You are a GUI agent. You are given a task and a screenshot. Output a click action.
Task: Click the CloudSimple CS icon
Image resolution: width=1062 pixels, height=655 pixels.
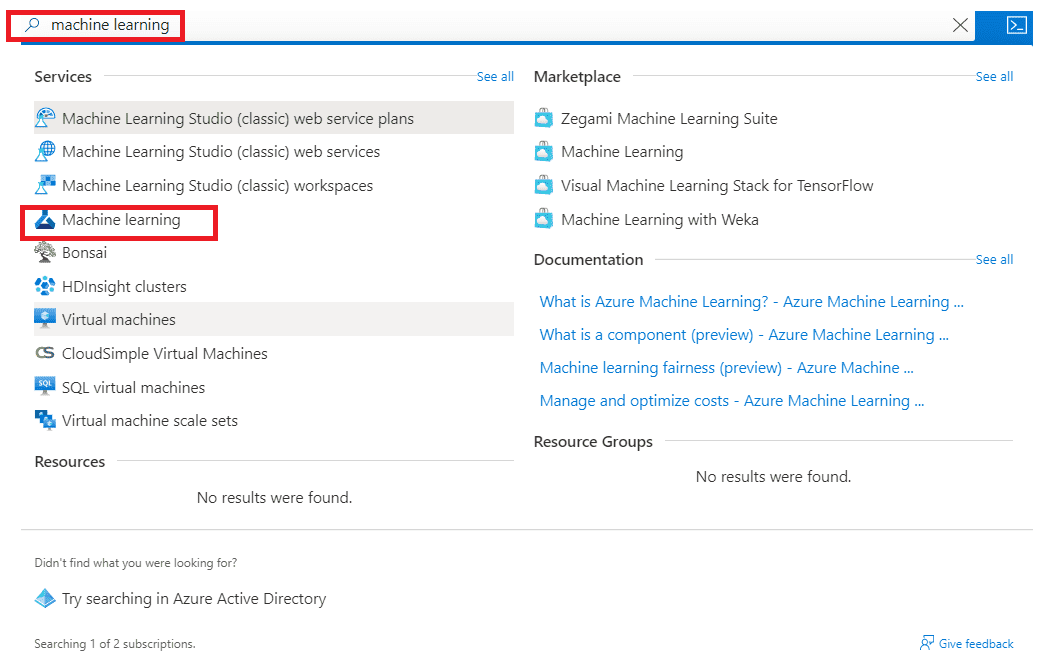45,353
